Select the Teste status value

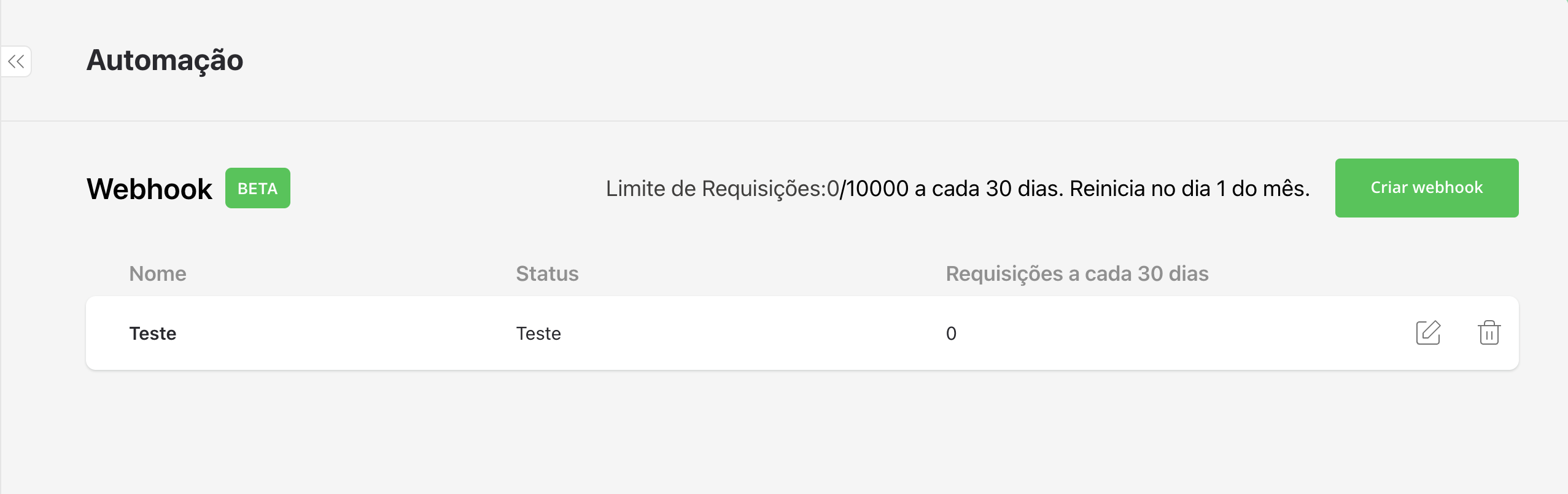[x=538, y=333]
